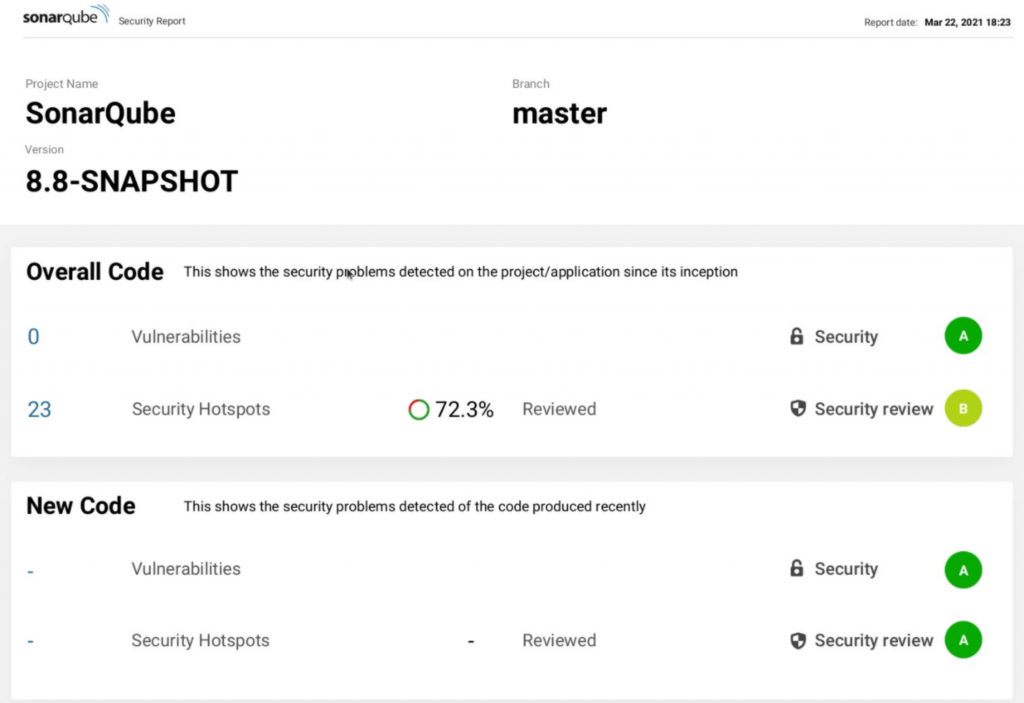Click the New Code description about recent code
This screenshot has width=1024, height=703.
coord(415,506)
